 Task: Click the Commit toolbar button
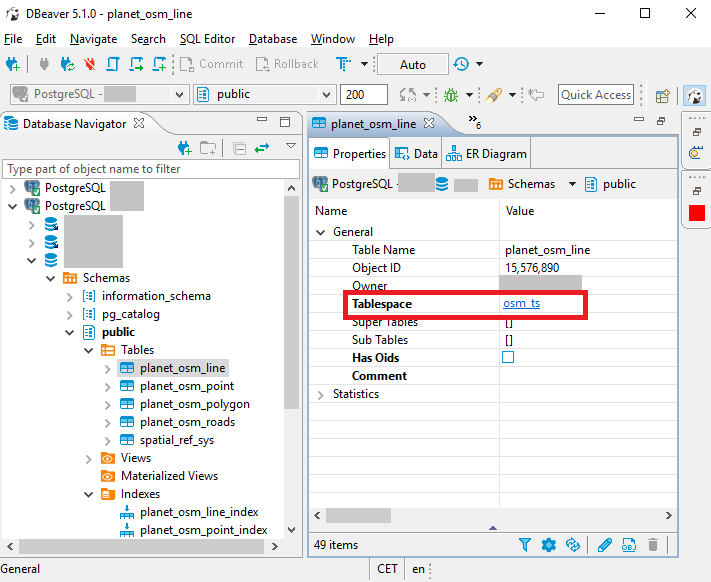point(212,64)
